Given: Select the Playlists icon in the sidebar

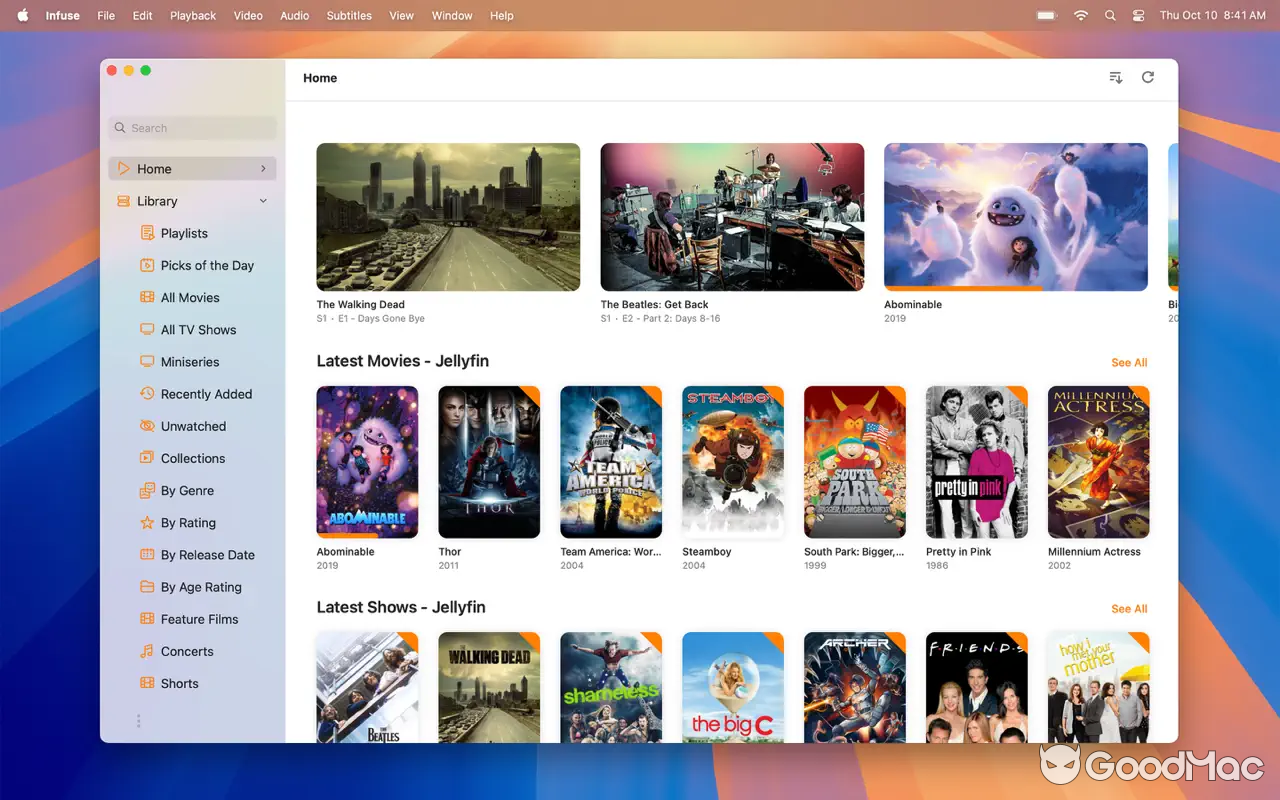Looking at the screenshot, I should point(149,232).
